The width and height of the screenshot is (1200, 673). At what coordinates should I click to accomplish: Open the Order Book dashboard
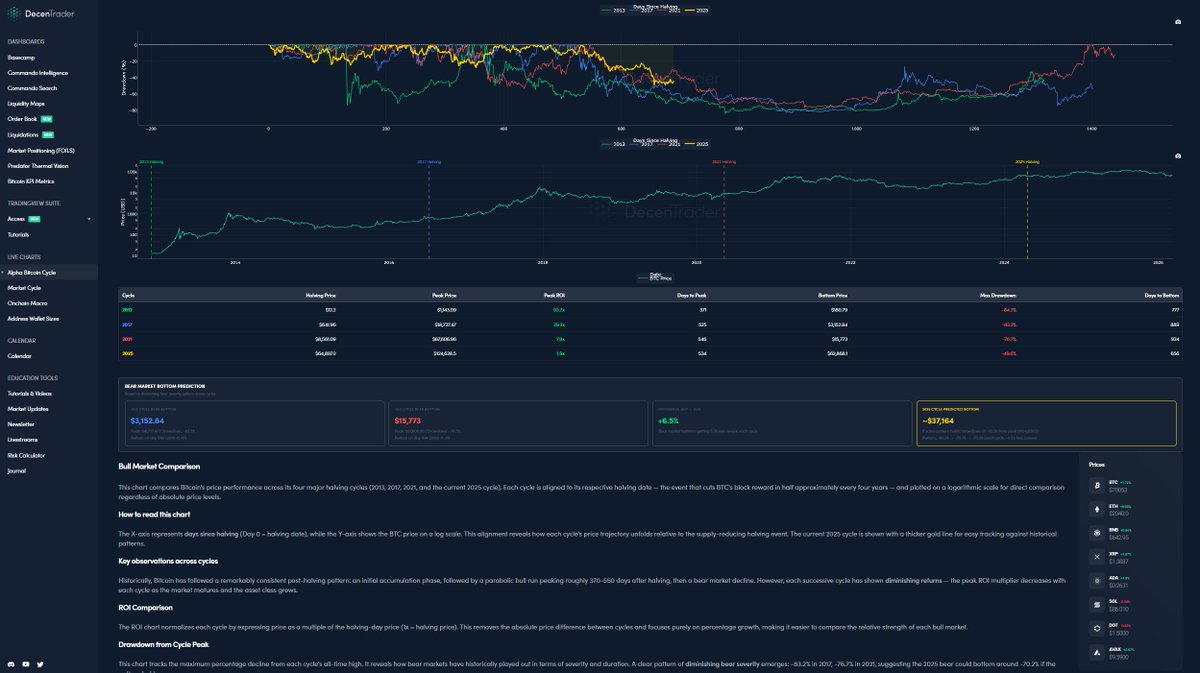click(x=22, y=119)
